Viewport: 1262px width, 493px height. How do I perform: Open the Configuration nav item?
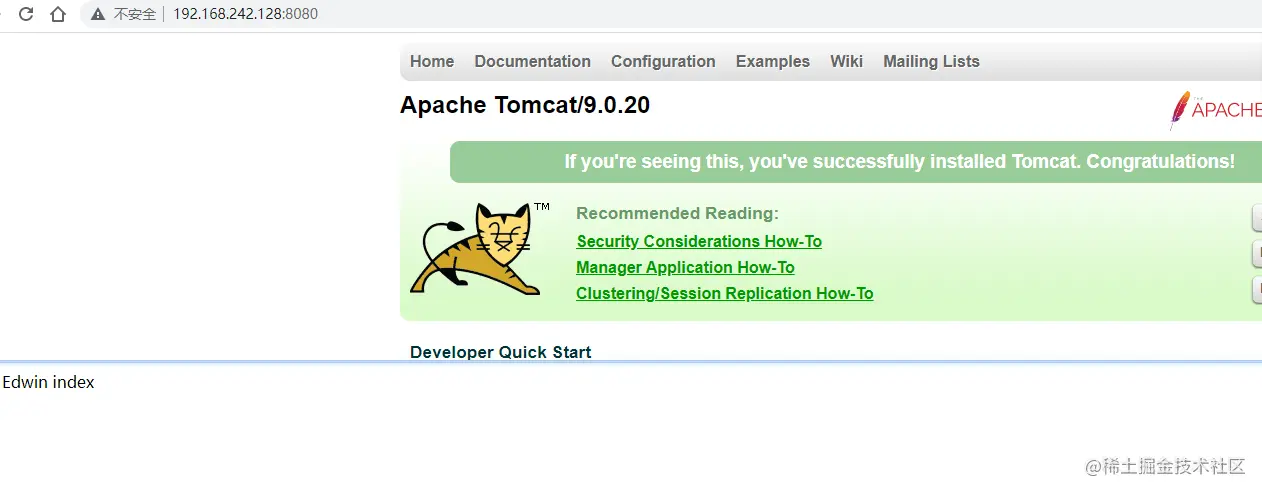[x=663, y=61]
